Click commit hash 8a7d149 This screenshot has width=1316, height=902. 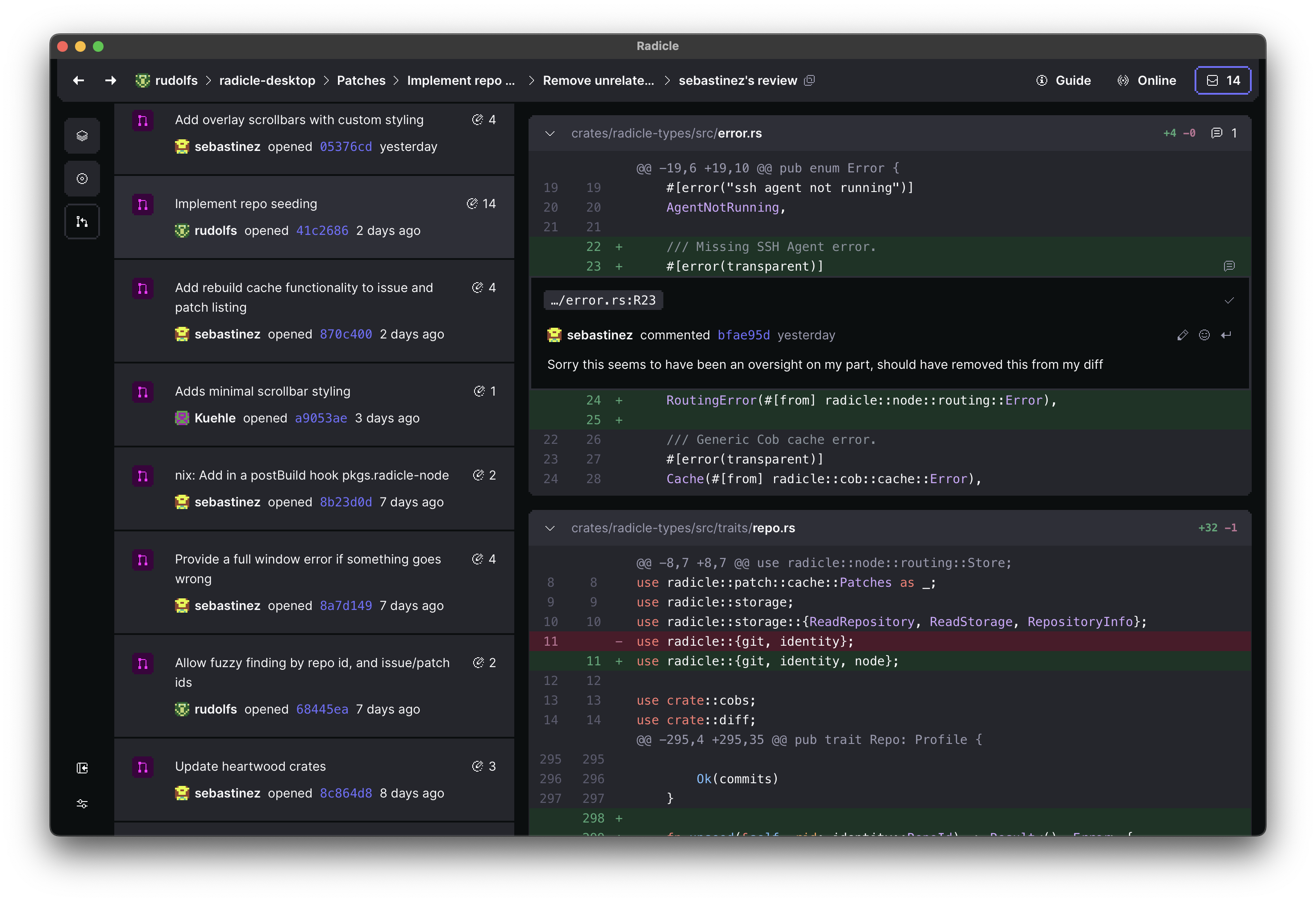346,606
